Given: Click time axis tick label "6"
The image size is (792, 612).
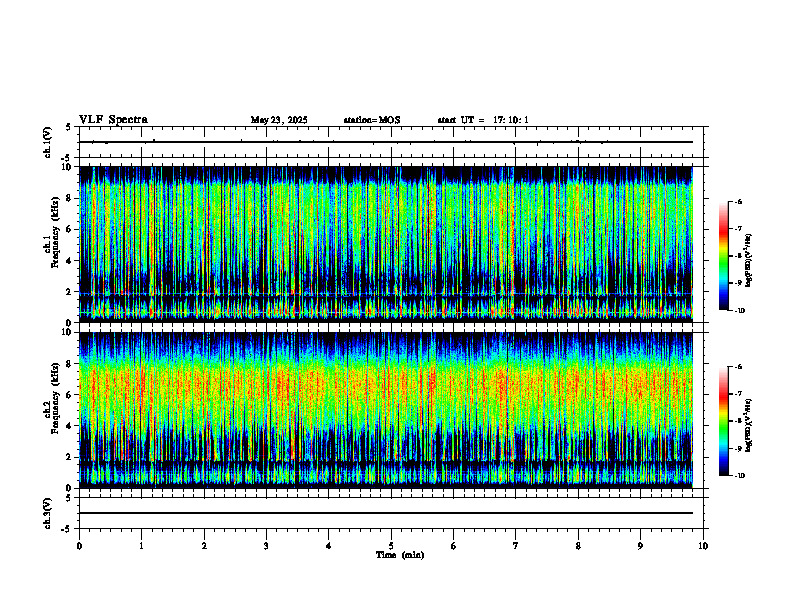Looking at the screenshot, I should 454,546.
